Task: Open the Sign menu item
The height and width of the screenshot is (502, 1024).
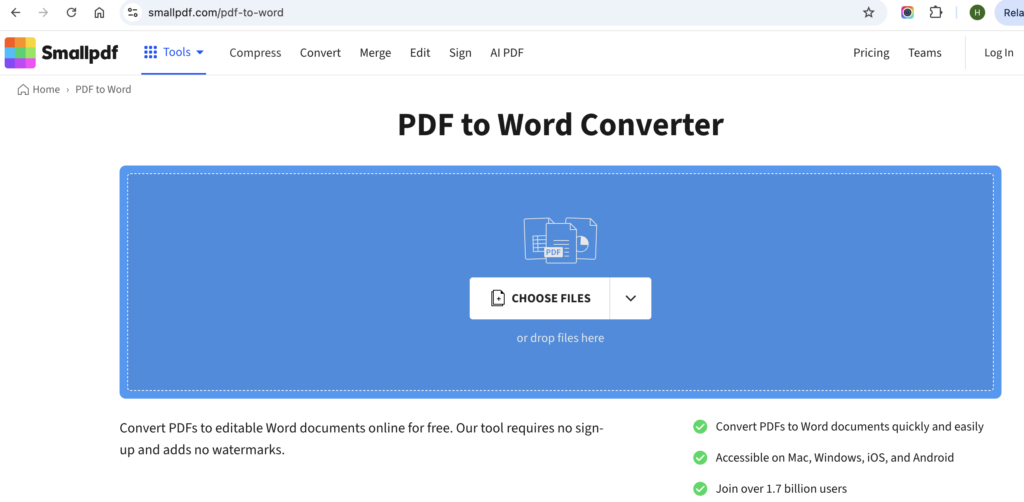Action: [460, 53]
